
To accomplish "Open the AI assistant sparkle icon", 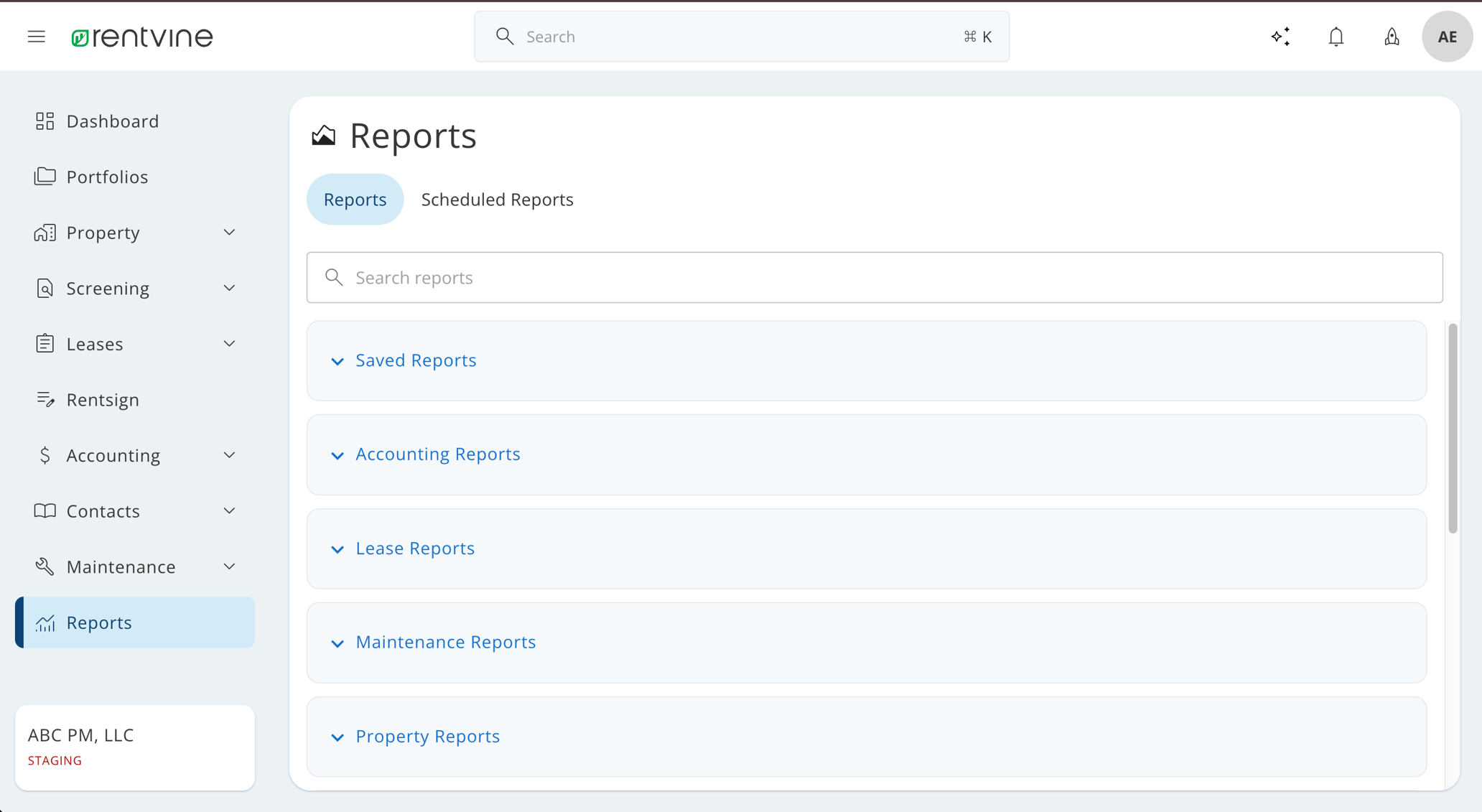I will (x=1280, y=36).
